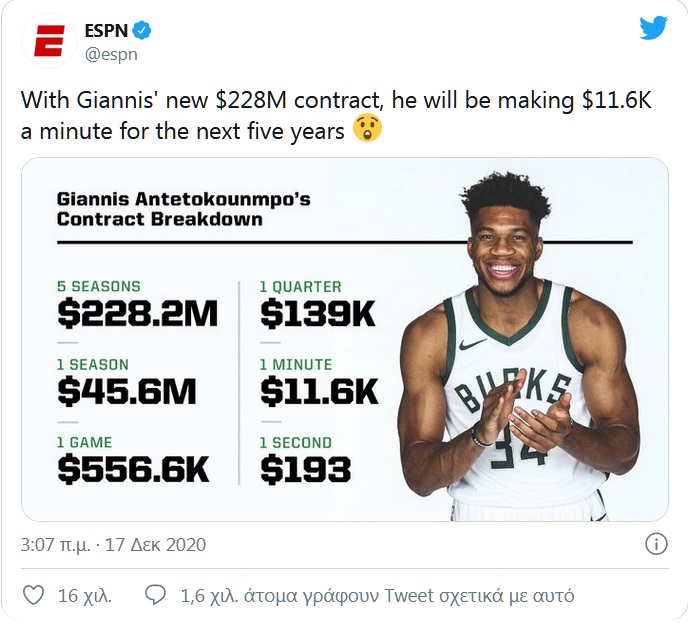Image resolution: width=691 pixels, height=626 pixels.
Task: Open the ESPN account name
Action: (106, 31)
